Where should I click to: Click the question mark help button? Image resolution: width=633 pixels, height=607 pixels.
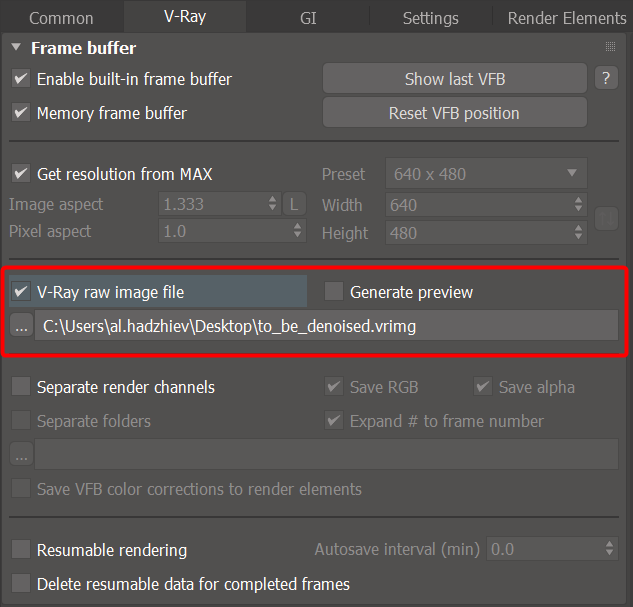605,79
